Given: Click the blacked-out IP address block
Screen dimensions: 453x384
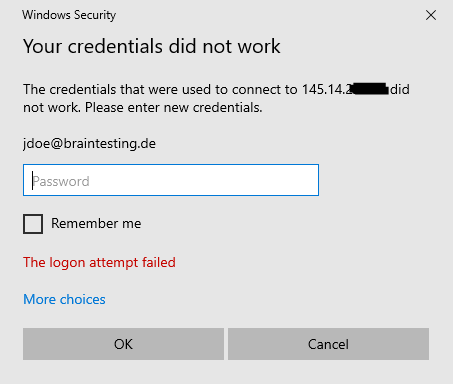Looking at the screenshot, I should pyautogui.click(x=371, y=89).
